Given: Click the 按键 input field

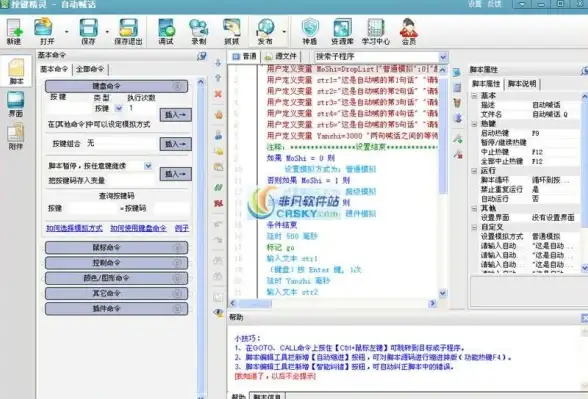Looking at the screenshot, I should click(x=69, y=108).
